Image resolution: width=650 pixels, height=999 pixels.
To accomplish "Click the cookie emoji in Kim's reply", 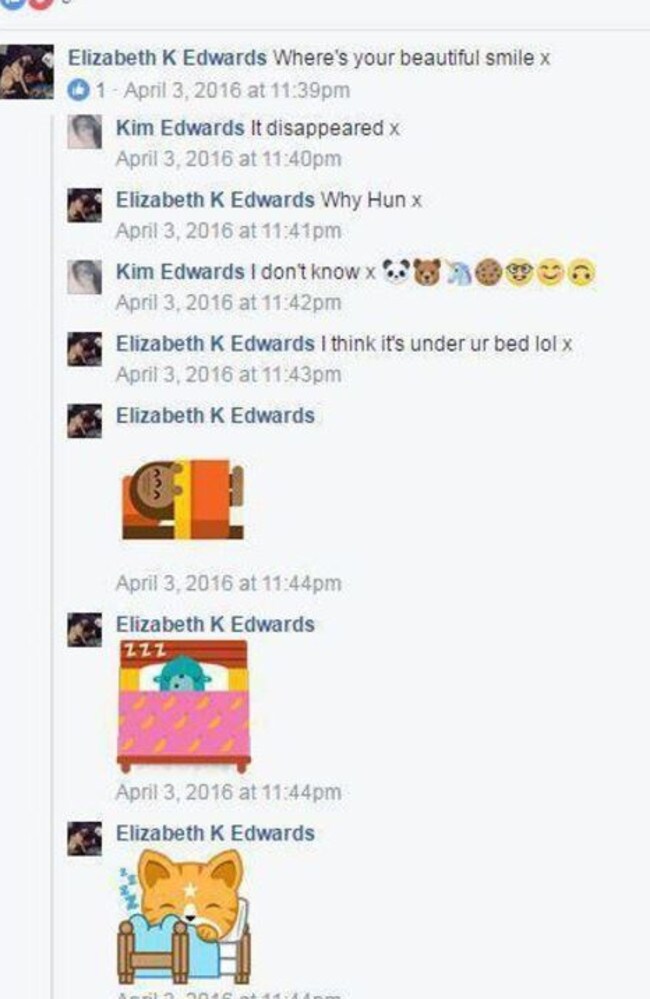I will [x=488, y=273].
